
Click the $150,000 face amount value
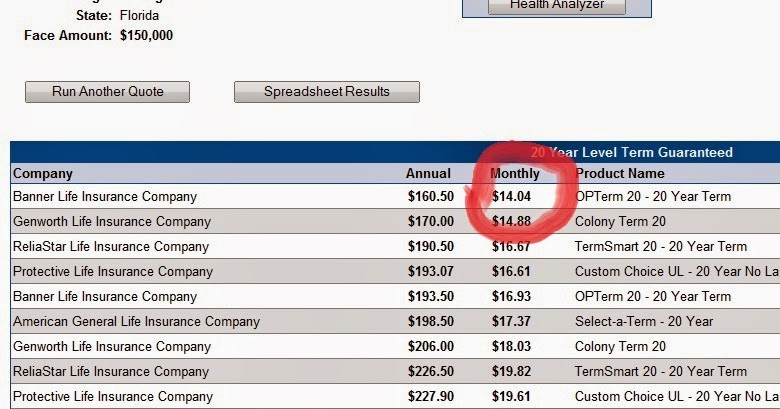[146, 35]
